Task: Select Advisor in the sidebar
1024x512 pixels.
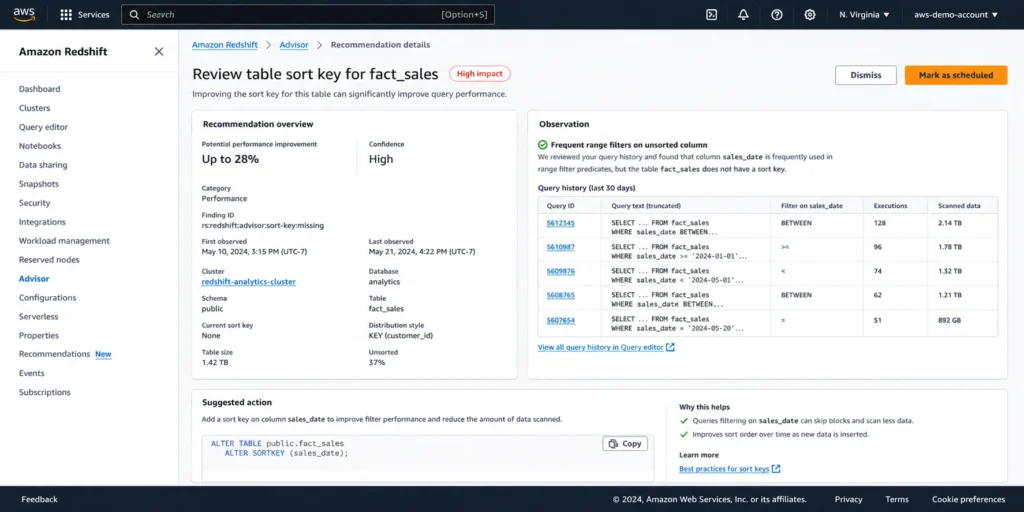Action: (34, 278)
